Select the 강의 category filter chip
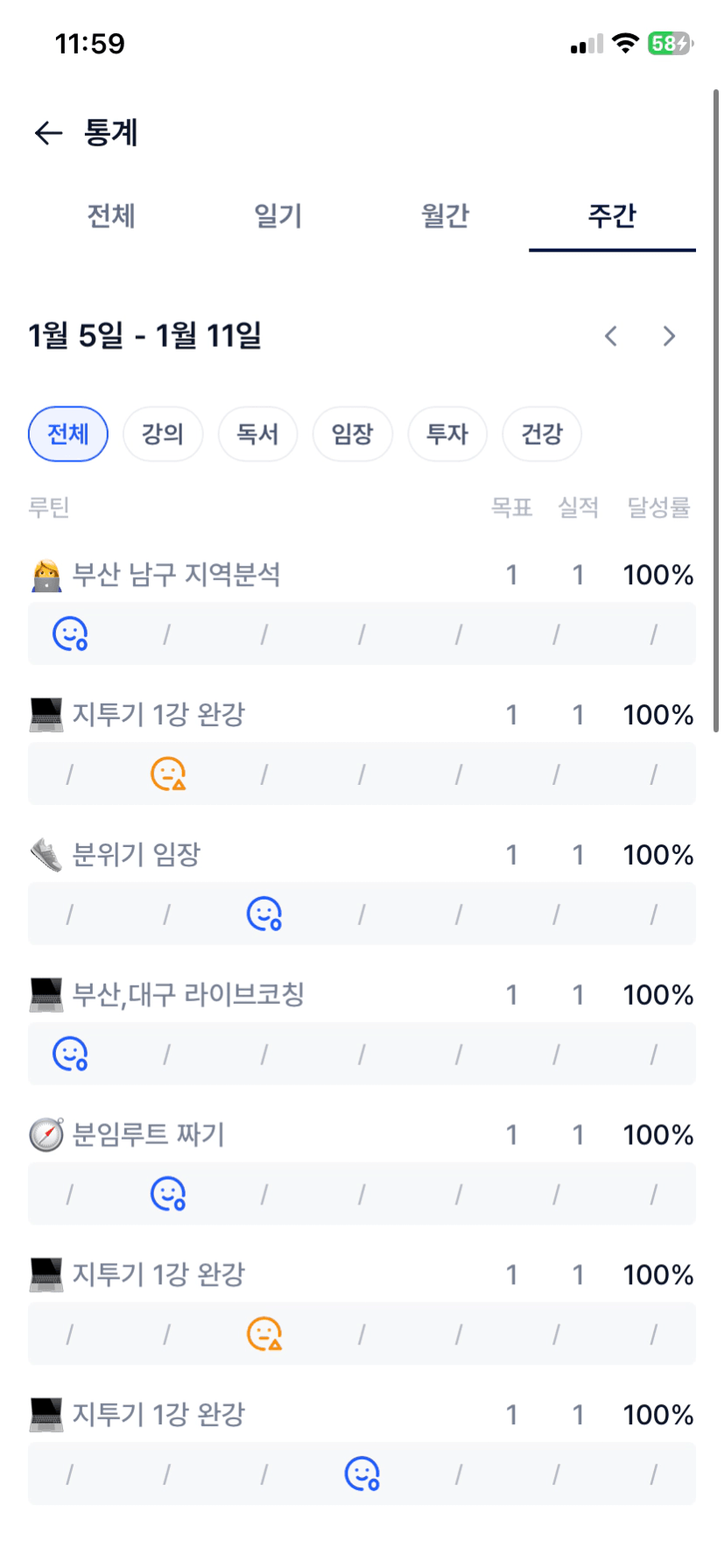Viewport: 724px width, 1568px height. point(163,434)
